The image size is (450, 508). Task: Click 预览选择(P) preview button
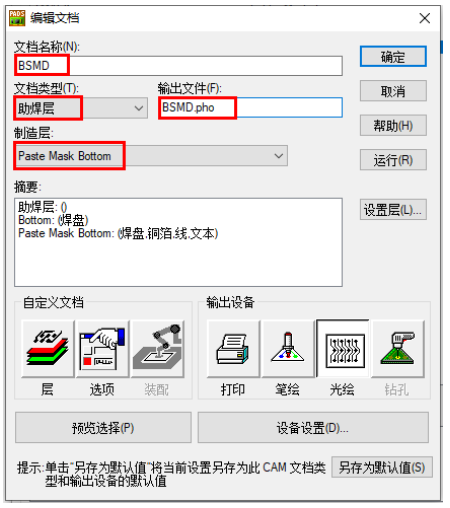103,428
